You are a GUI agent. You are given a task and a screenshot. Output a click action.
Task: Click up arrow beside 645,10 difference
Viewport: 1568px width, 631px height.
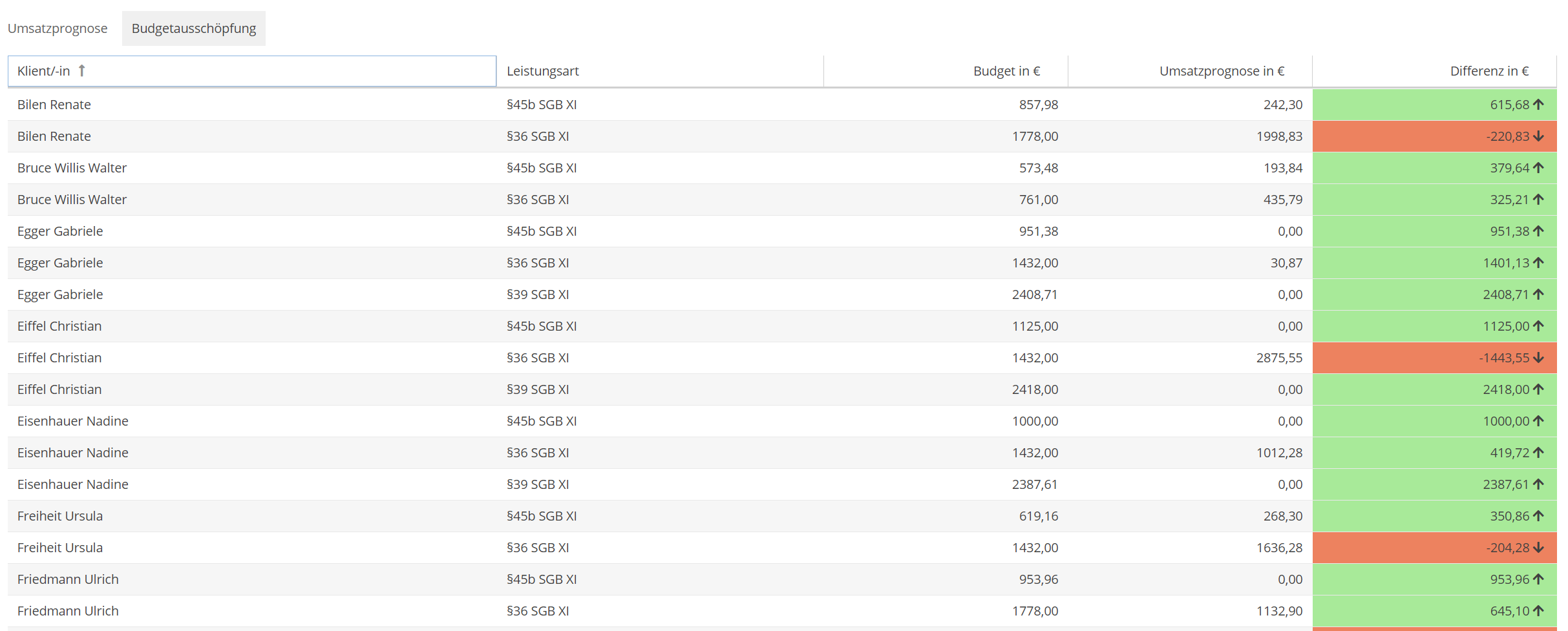pyautogui.click(x=1538, y=611)
